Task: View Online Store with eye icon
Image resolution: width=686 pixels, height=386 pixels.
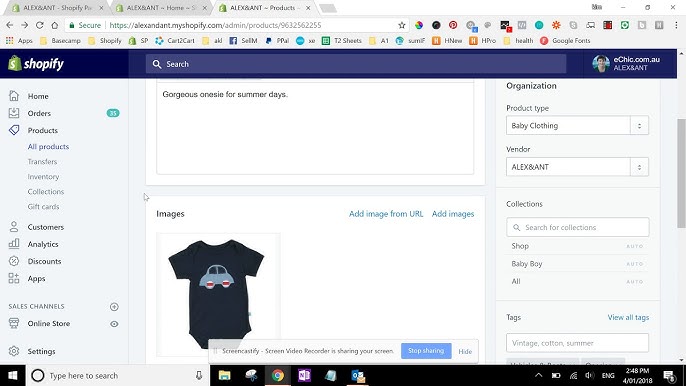Action: coord(114,324)
